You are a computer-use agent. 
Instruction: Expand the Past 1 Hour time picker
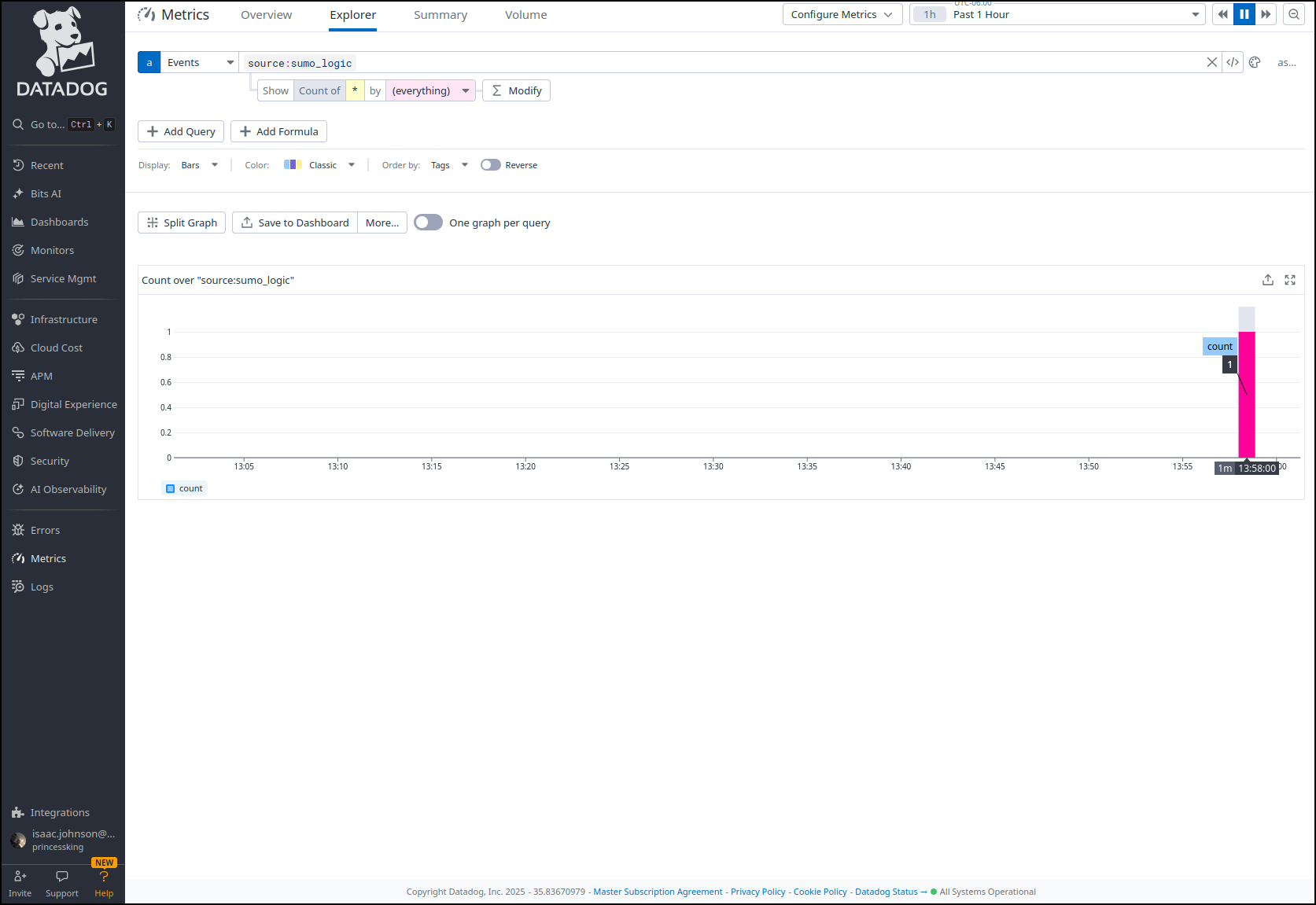(x=1057, y=14)
